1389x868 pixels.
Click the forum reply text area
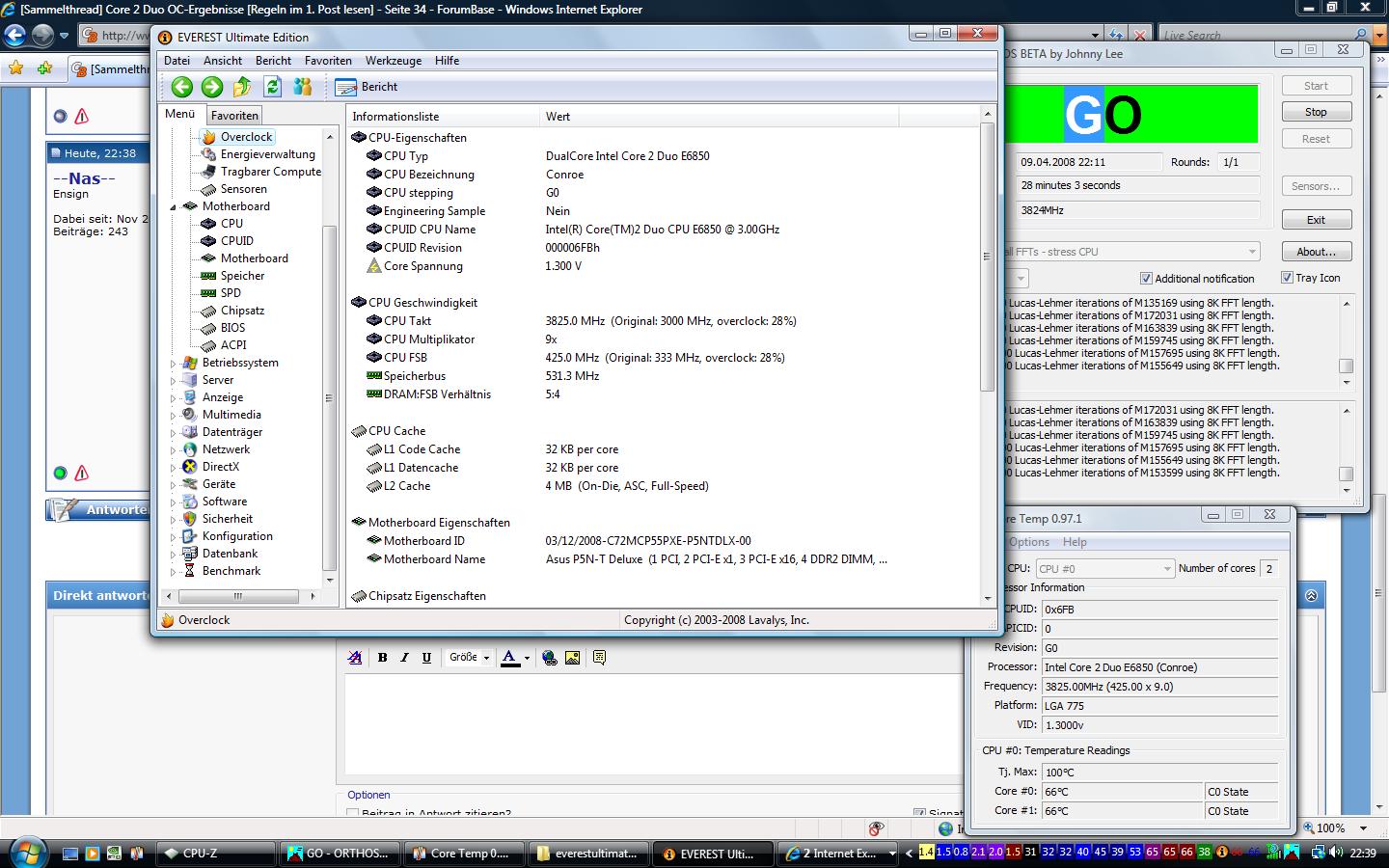(653, 723)
